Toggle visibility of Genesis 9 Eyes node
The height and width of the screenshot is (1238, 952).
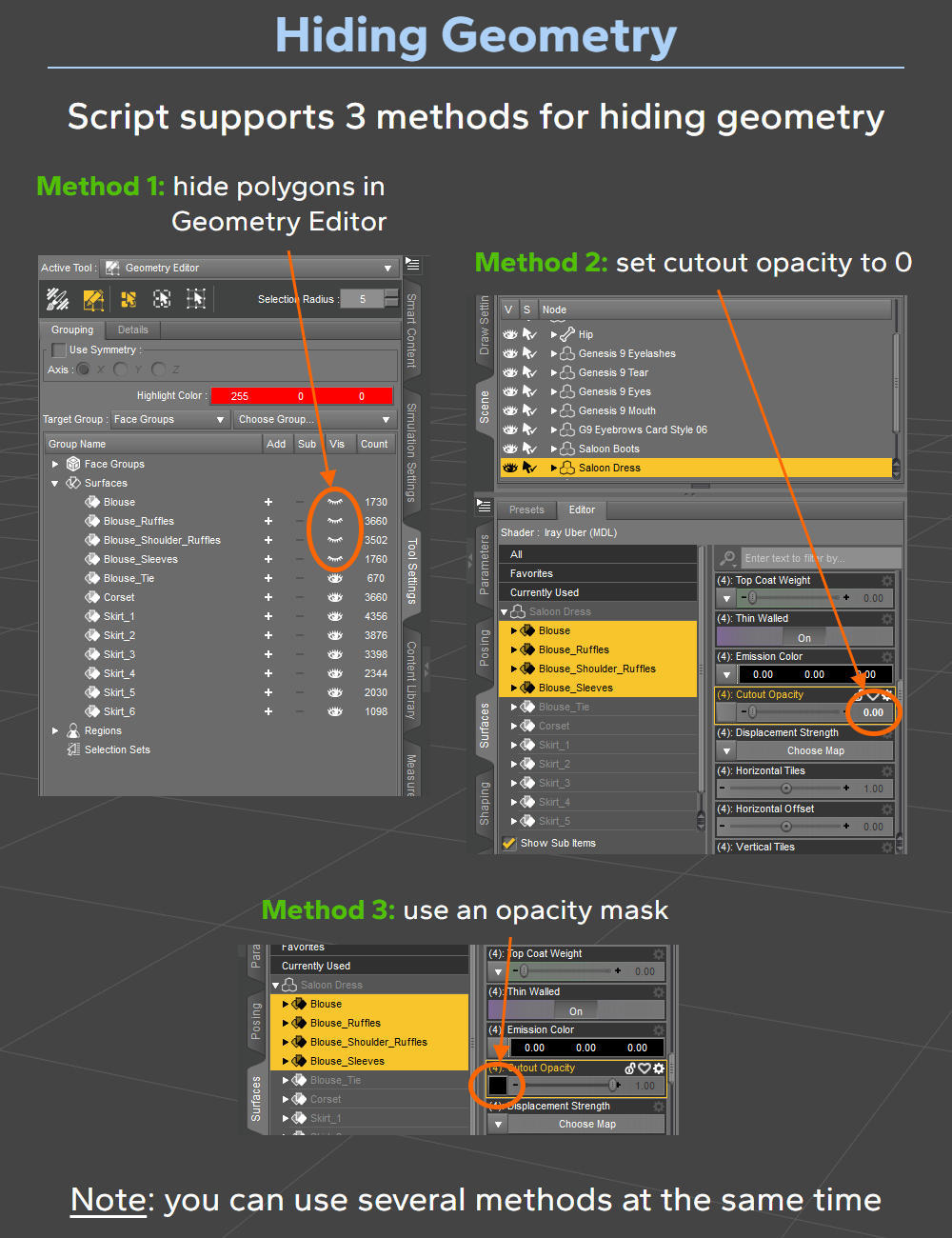pos(510,390)
